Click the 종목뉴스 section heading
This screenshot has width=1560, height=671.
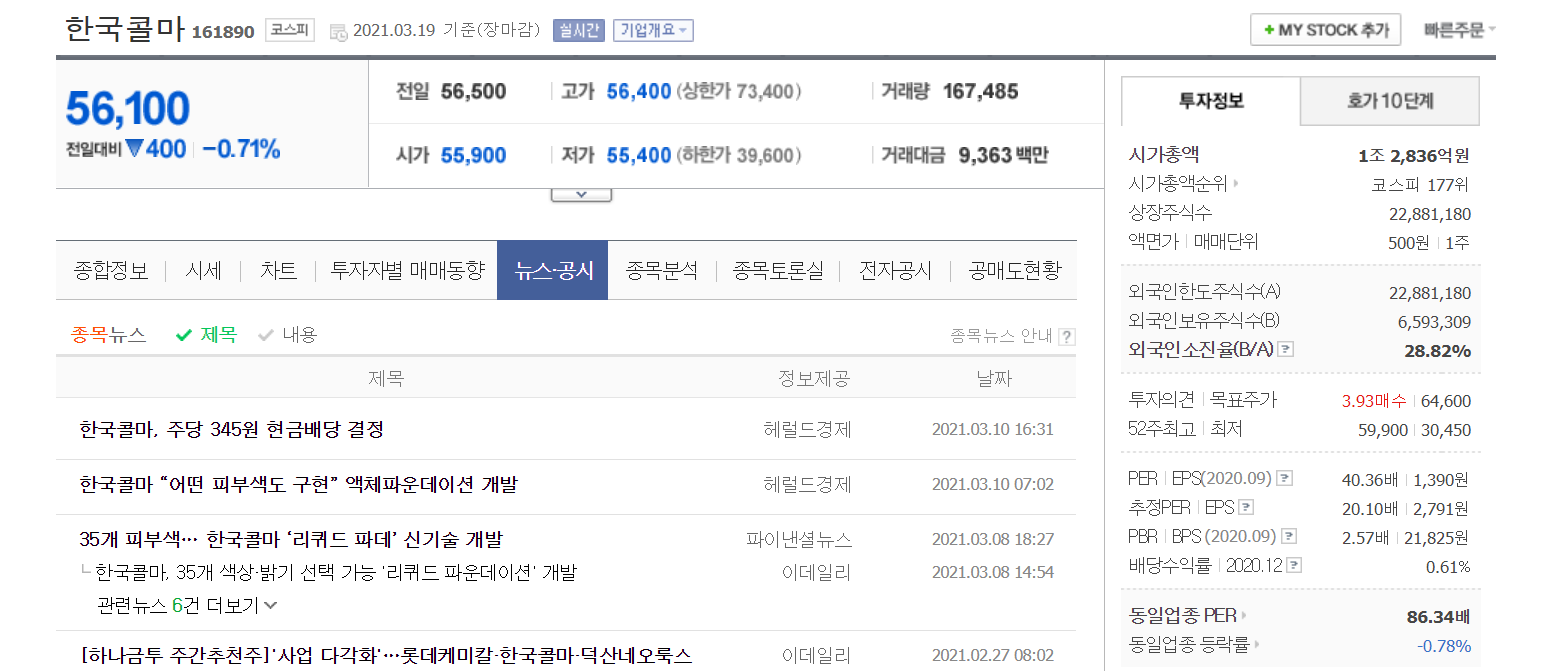tap(109, 336)
